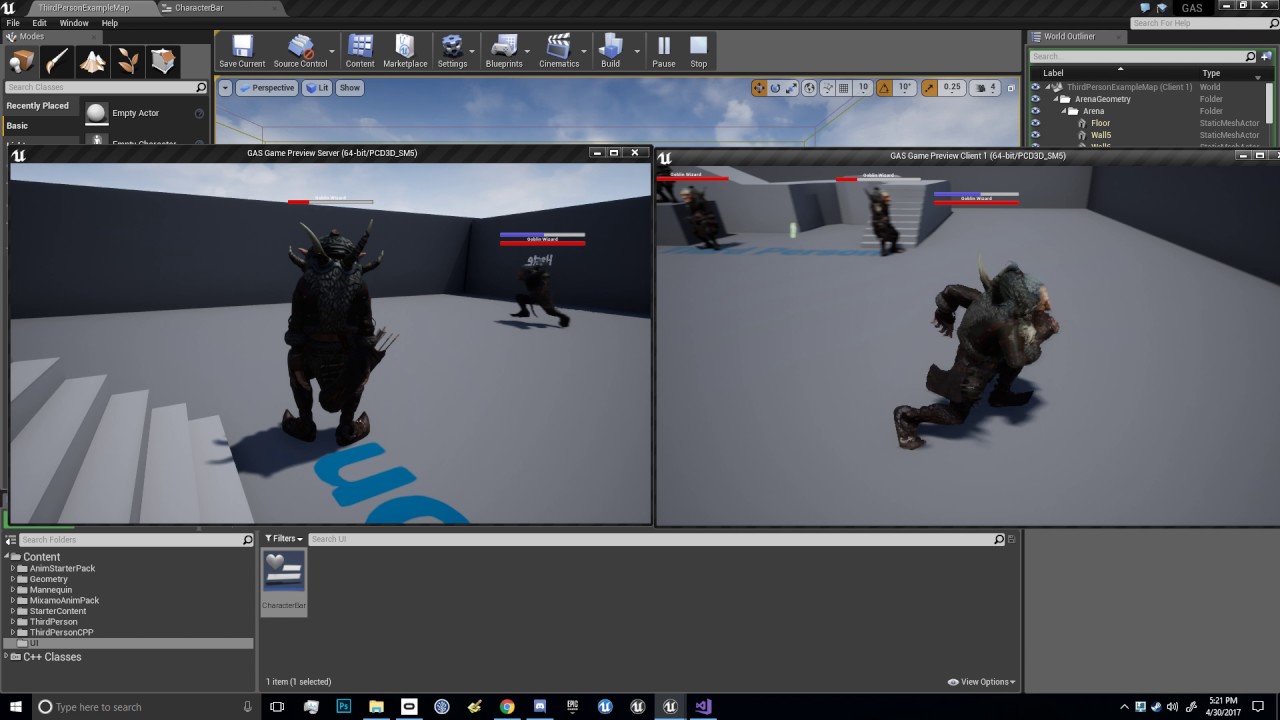Collapse Arena folder in World Outliner
This screenshot has height=720, width=1280.
click(1064, 111)
